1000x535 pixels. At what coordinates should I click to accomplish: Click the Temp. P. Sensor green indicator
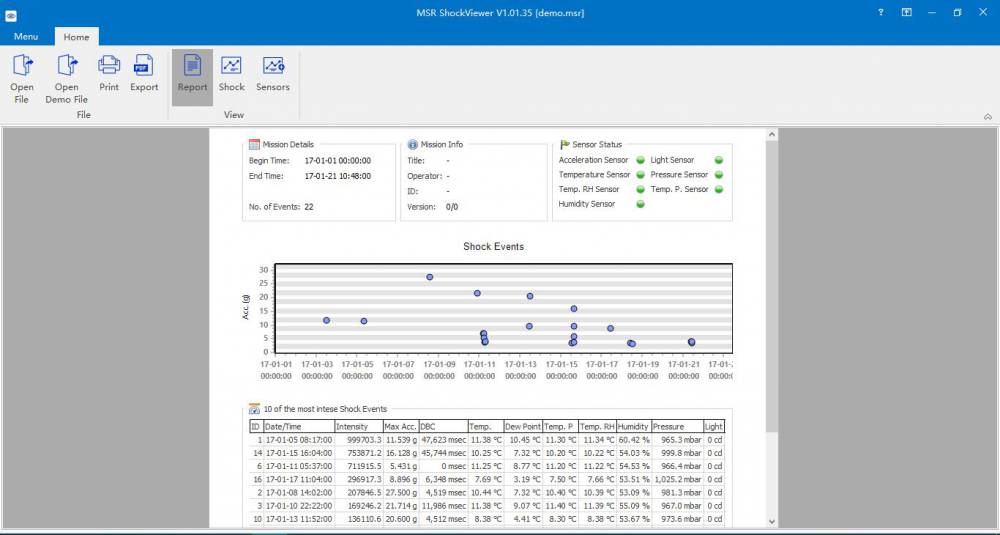click(719, 189)
